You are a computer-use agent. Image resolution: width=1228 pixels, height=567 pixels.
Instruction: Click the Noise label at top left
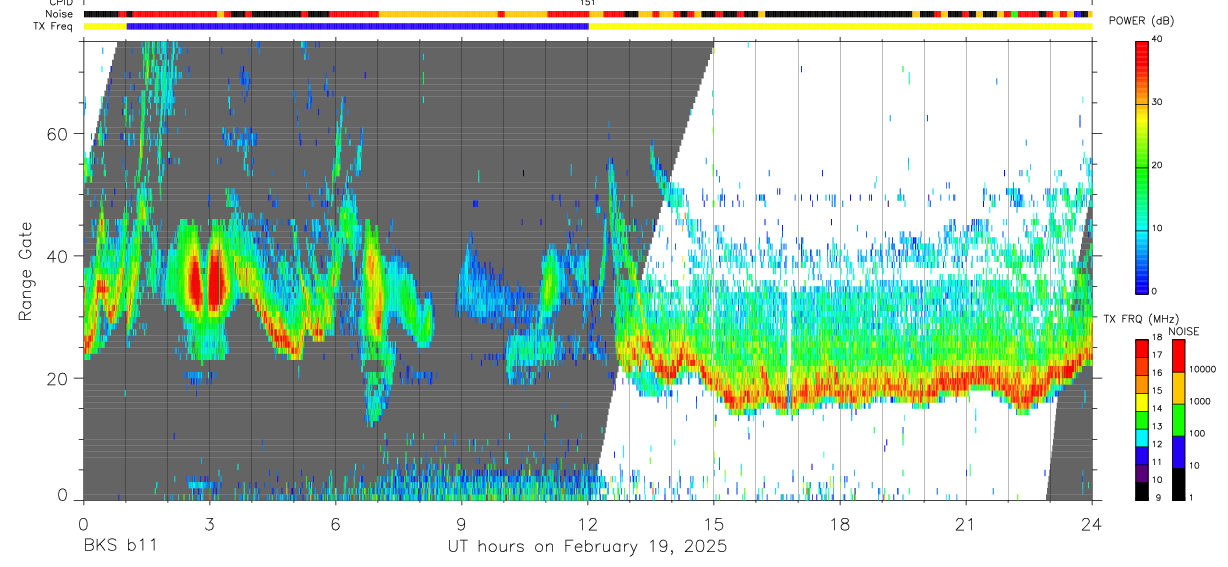(46, 15)
